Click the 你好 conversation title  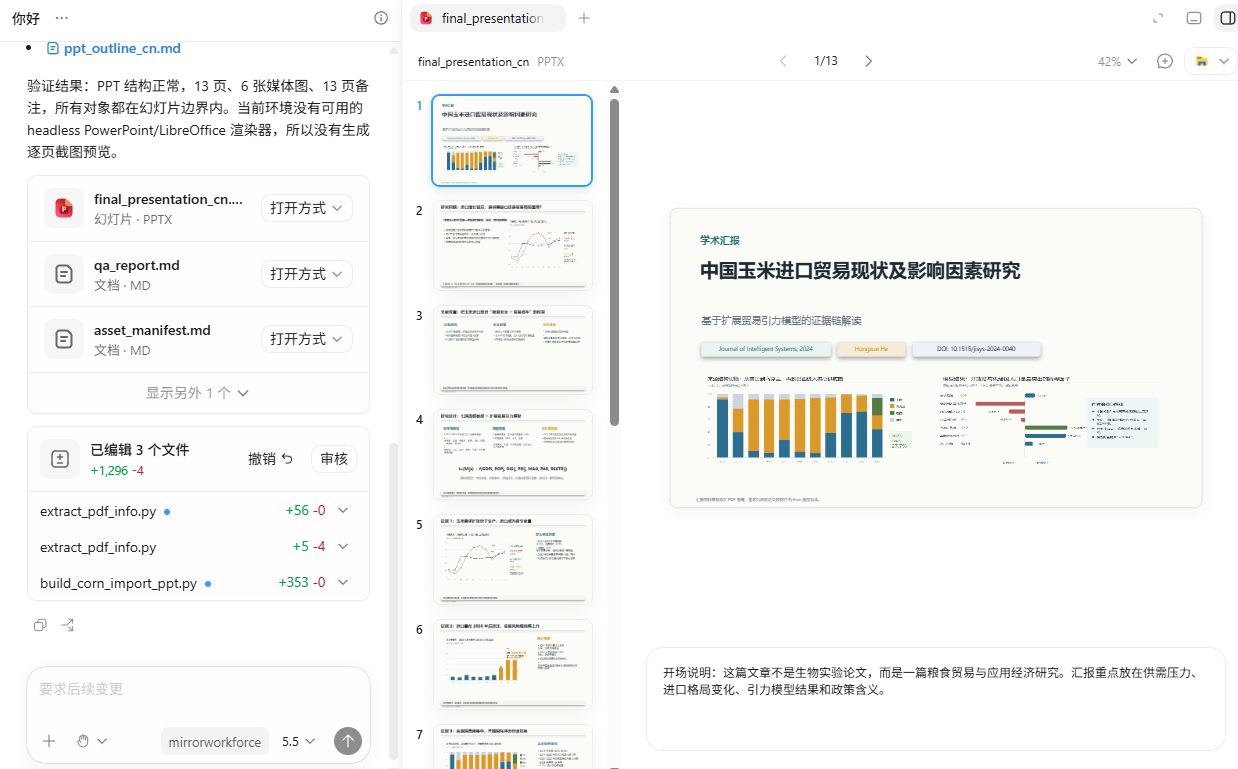pyautogui.click(x=26, y=18)
